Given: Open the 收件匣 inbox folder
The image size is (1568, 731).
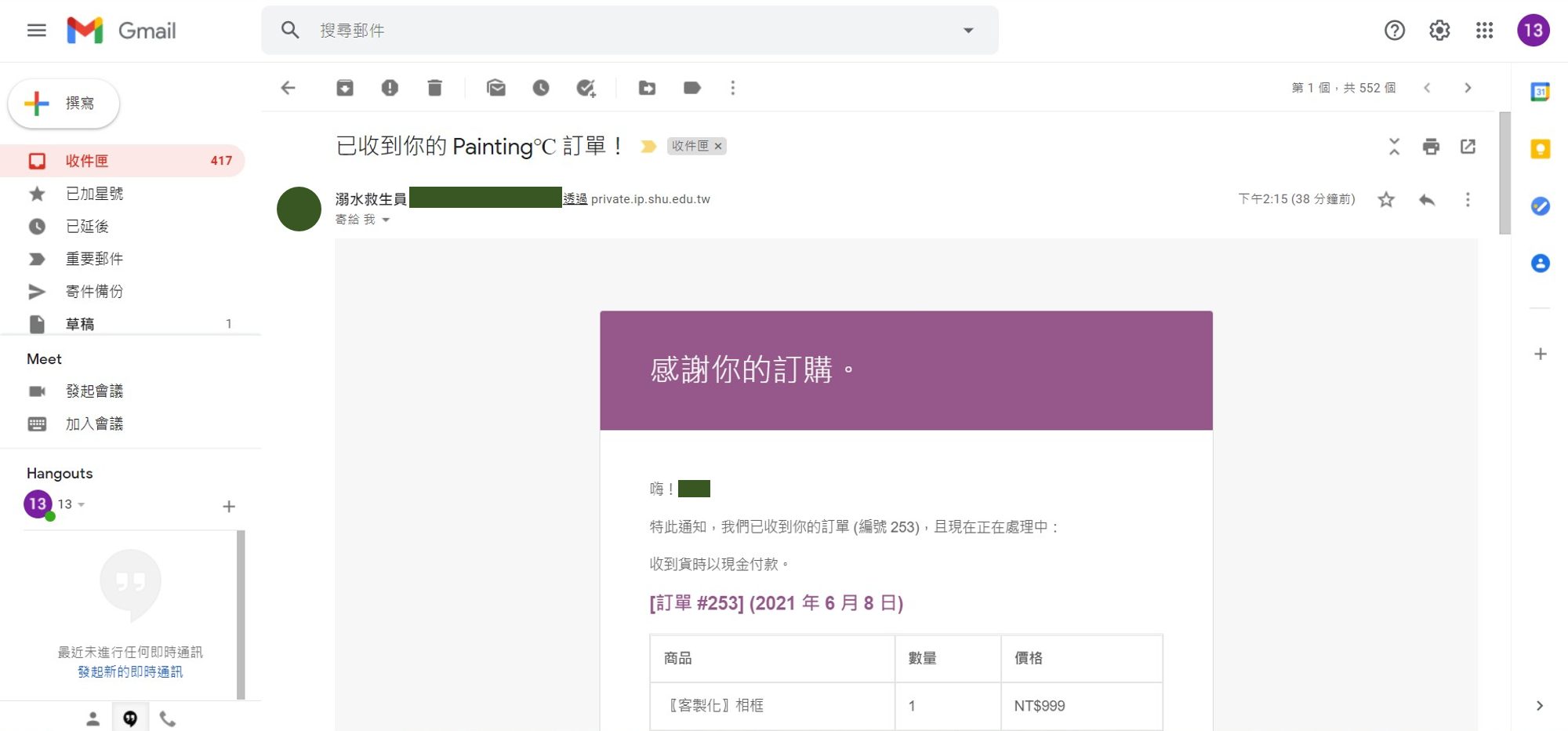Looking at the screenshot, I should (x=87, y=161).
